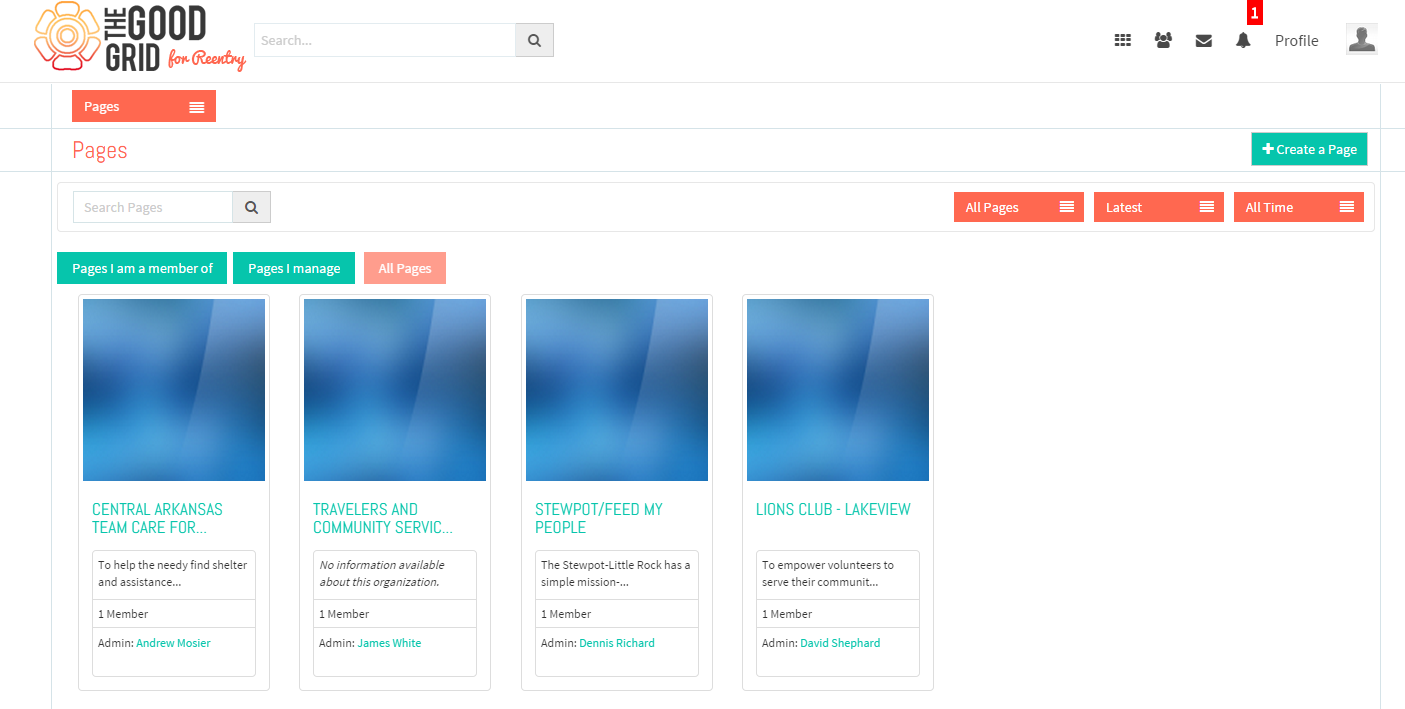Screen dimensions: 1405x709
Task: Open the notifications bell icon
Action: pos(1243,41)
